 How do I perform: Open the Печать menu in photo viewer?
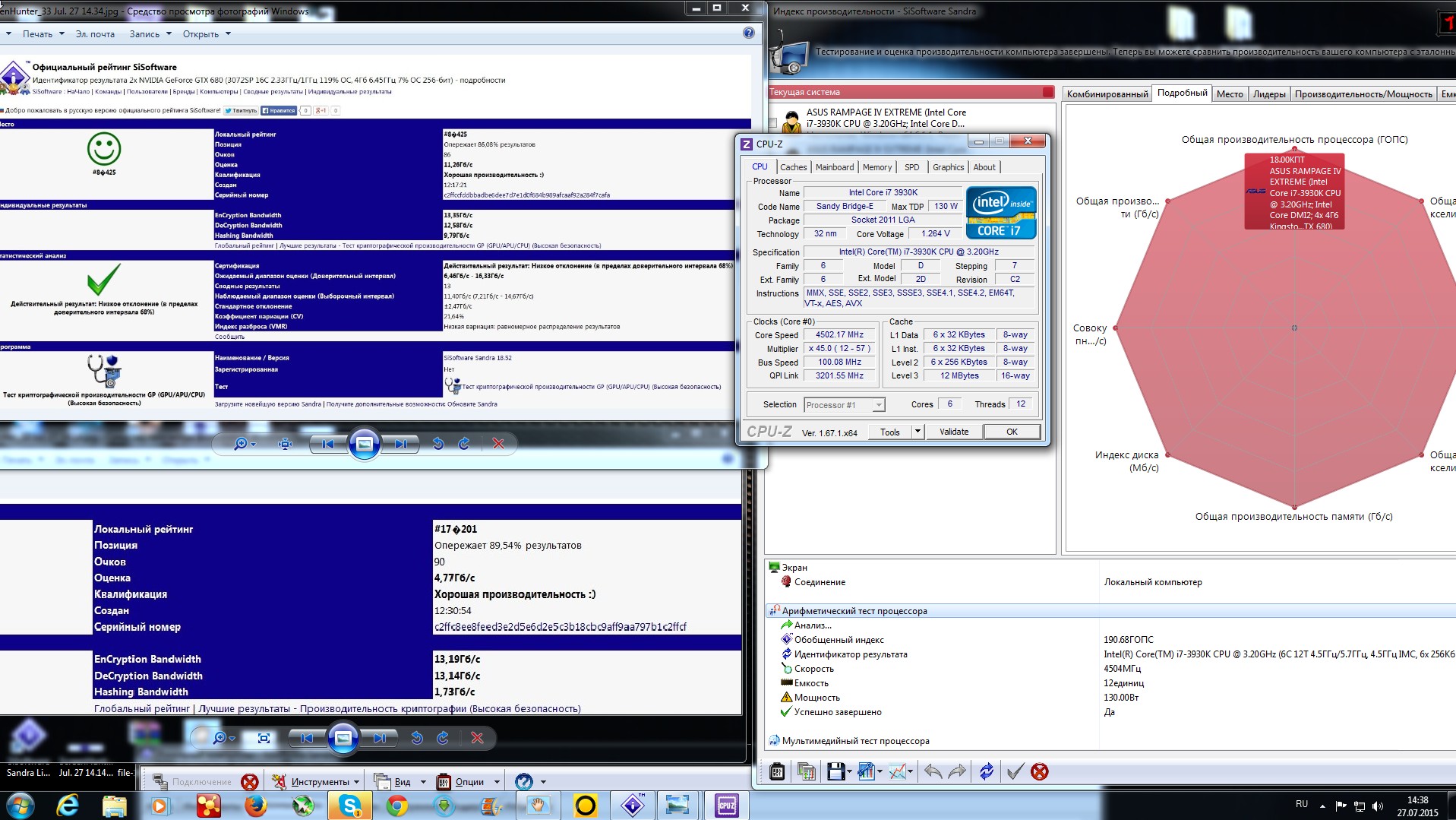point(38,34)
